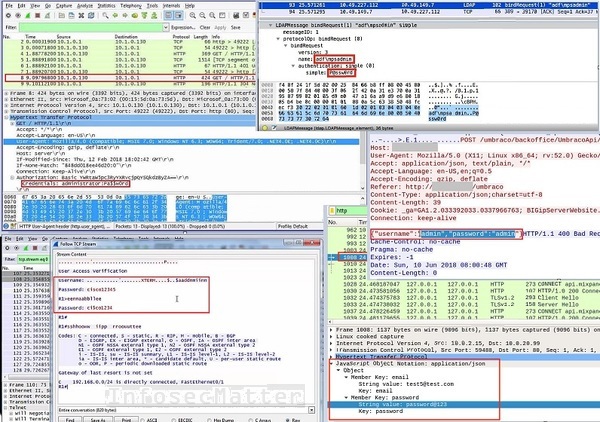Open Internals menu
Screen dimensions: 600x422
pyautogui.click(x=171, y=6)
